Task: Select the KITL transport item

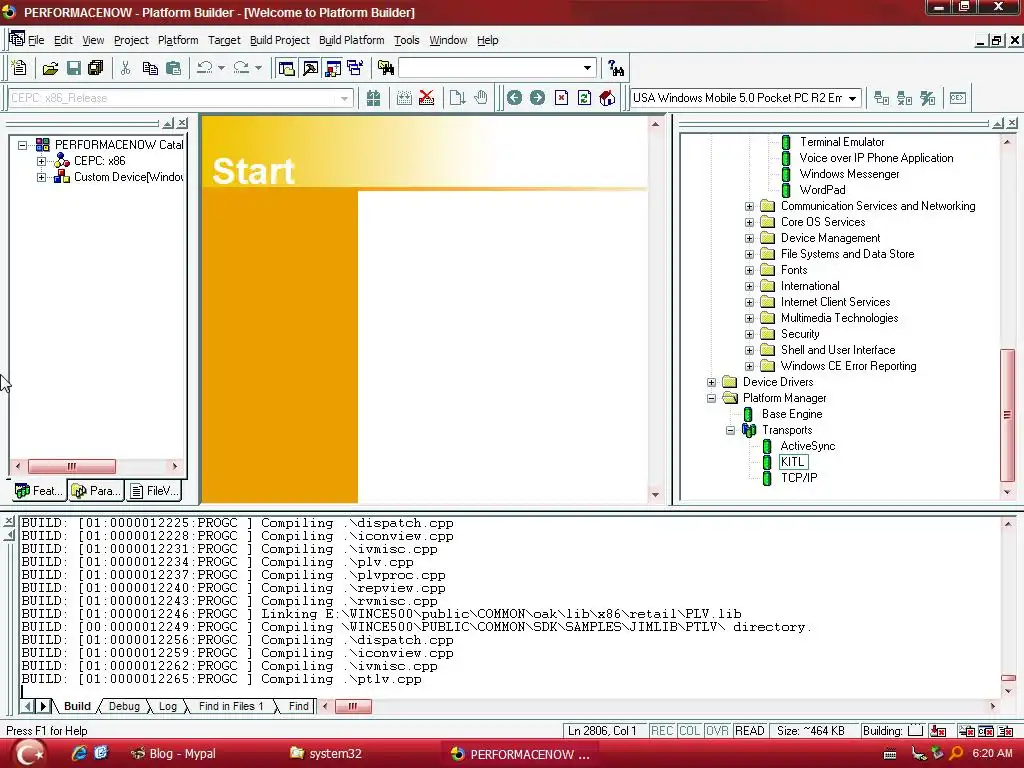Action: point(793,462)
